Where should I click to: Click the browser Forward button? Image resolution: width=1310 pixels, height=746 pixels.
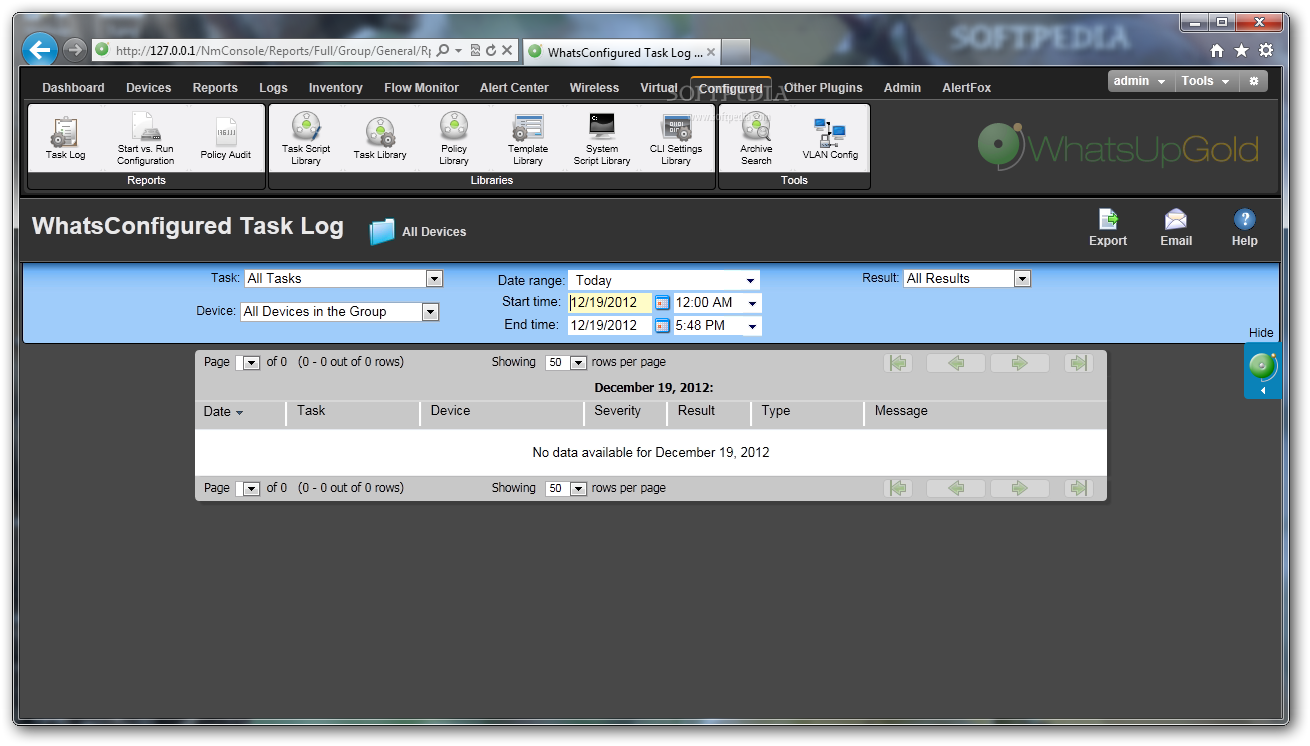point(75,50)
